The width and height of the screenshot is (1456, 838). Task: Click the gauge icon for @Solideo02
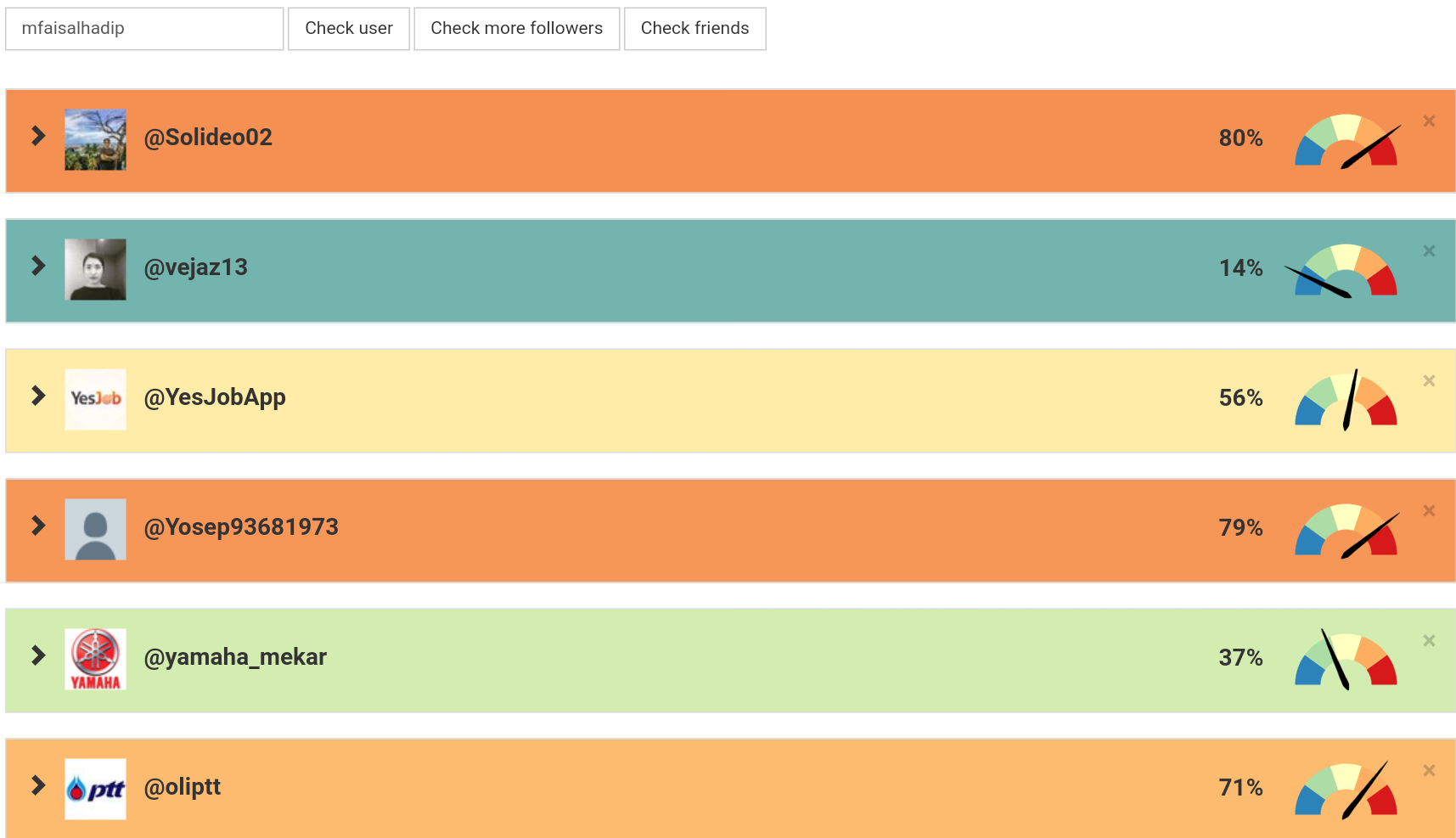coord(1346,141)
